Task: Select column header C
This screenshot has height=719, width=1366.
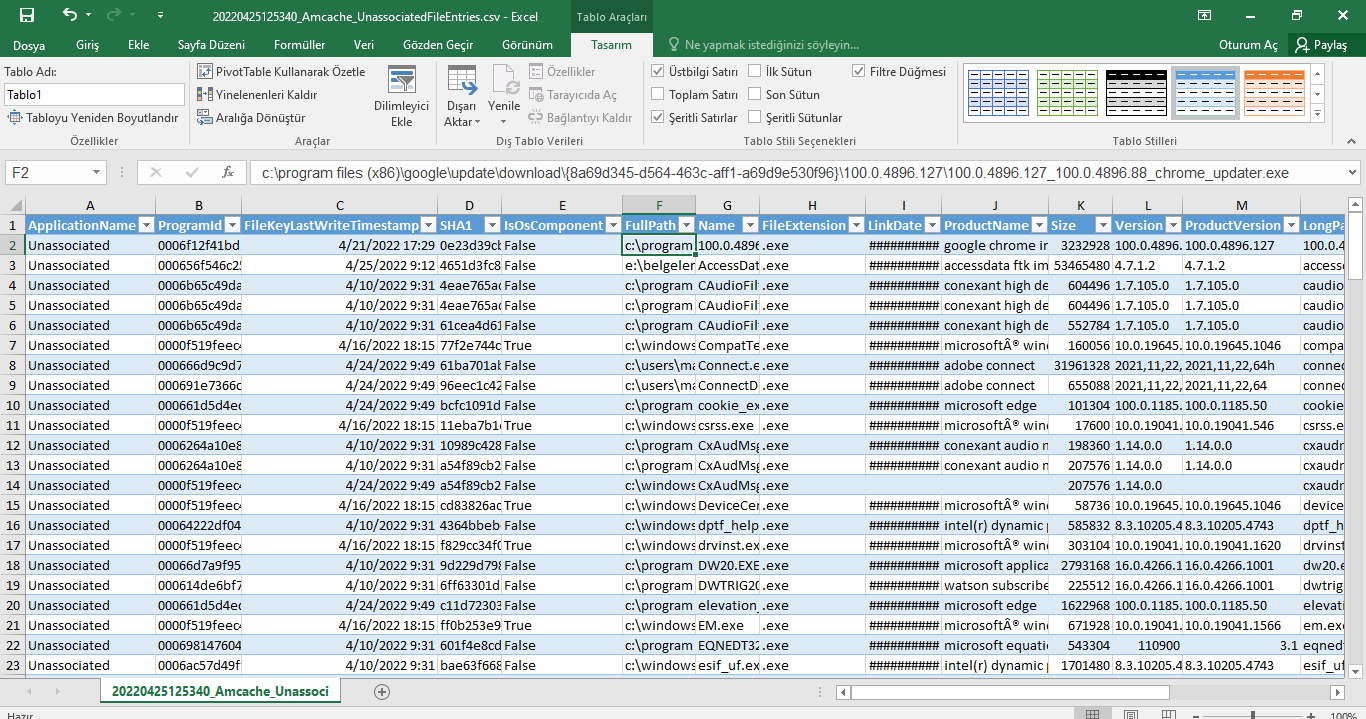Action: (x=340, y=205)
